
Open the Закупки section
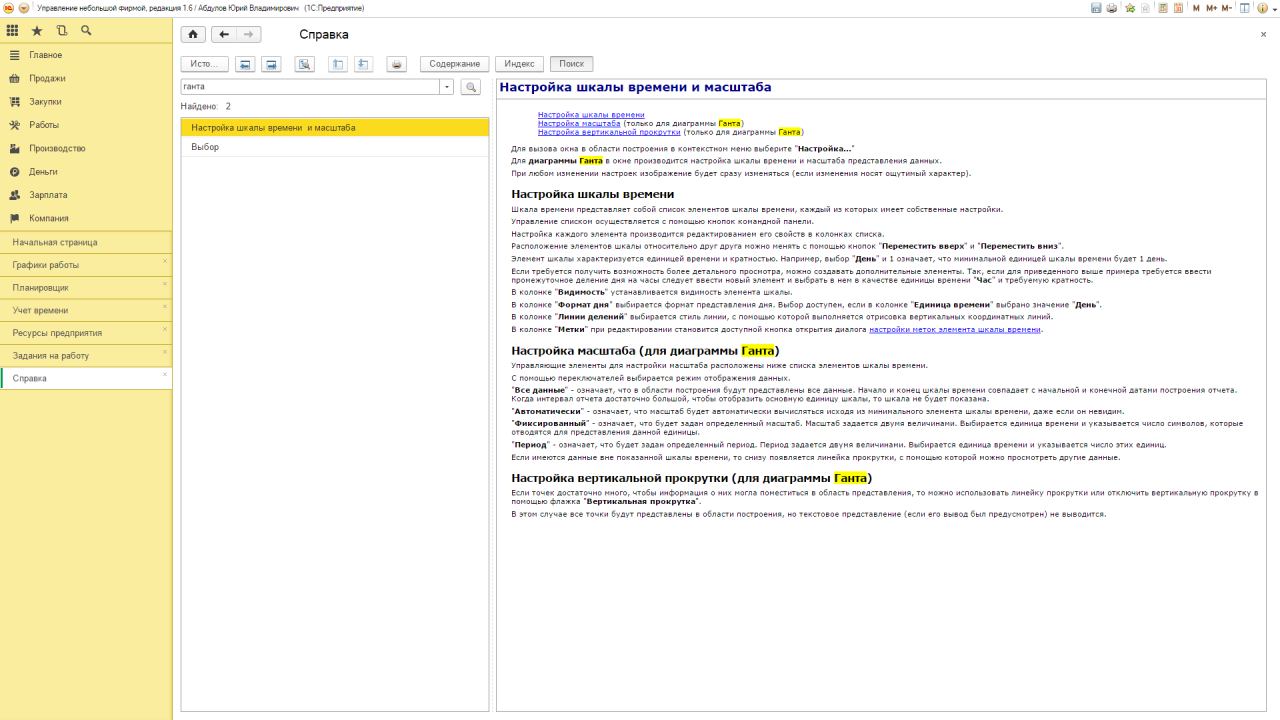[86, 102]
